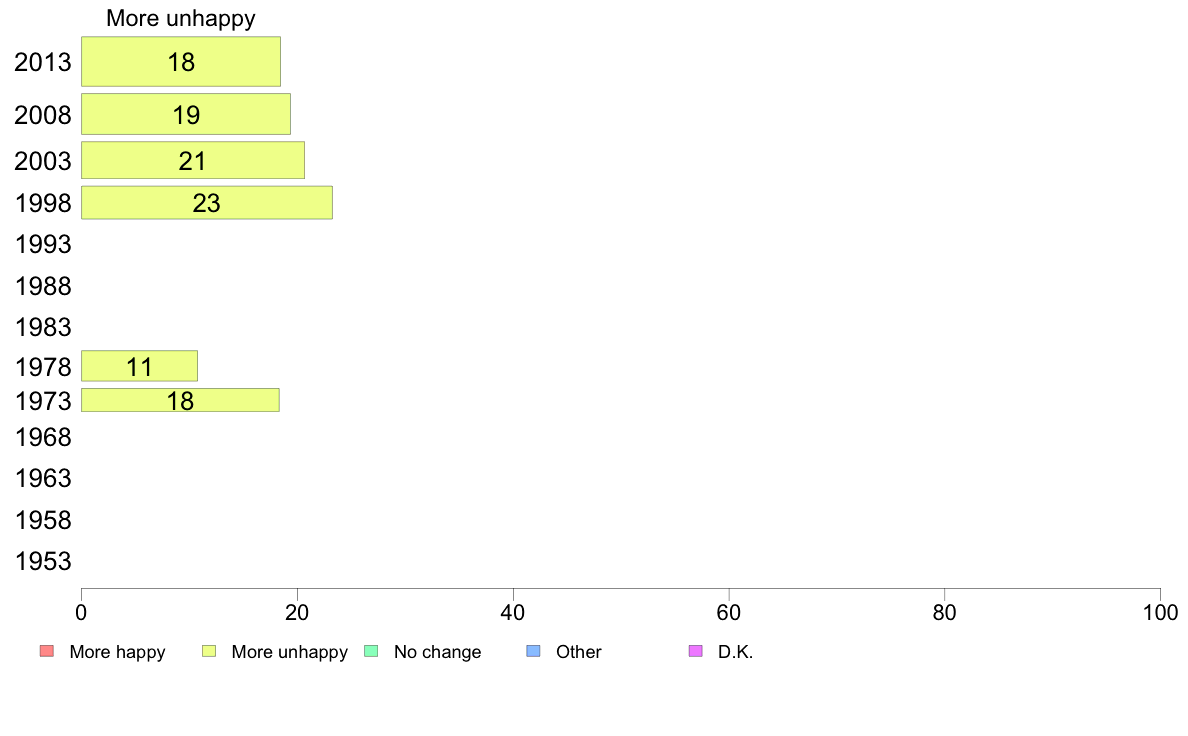Click the 1968 year label

pyautogui.click(x=43, y=437)
